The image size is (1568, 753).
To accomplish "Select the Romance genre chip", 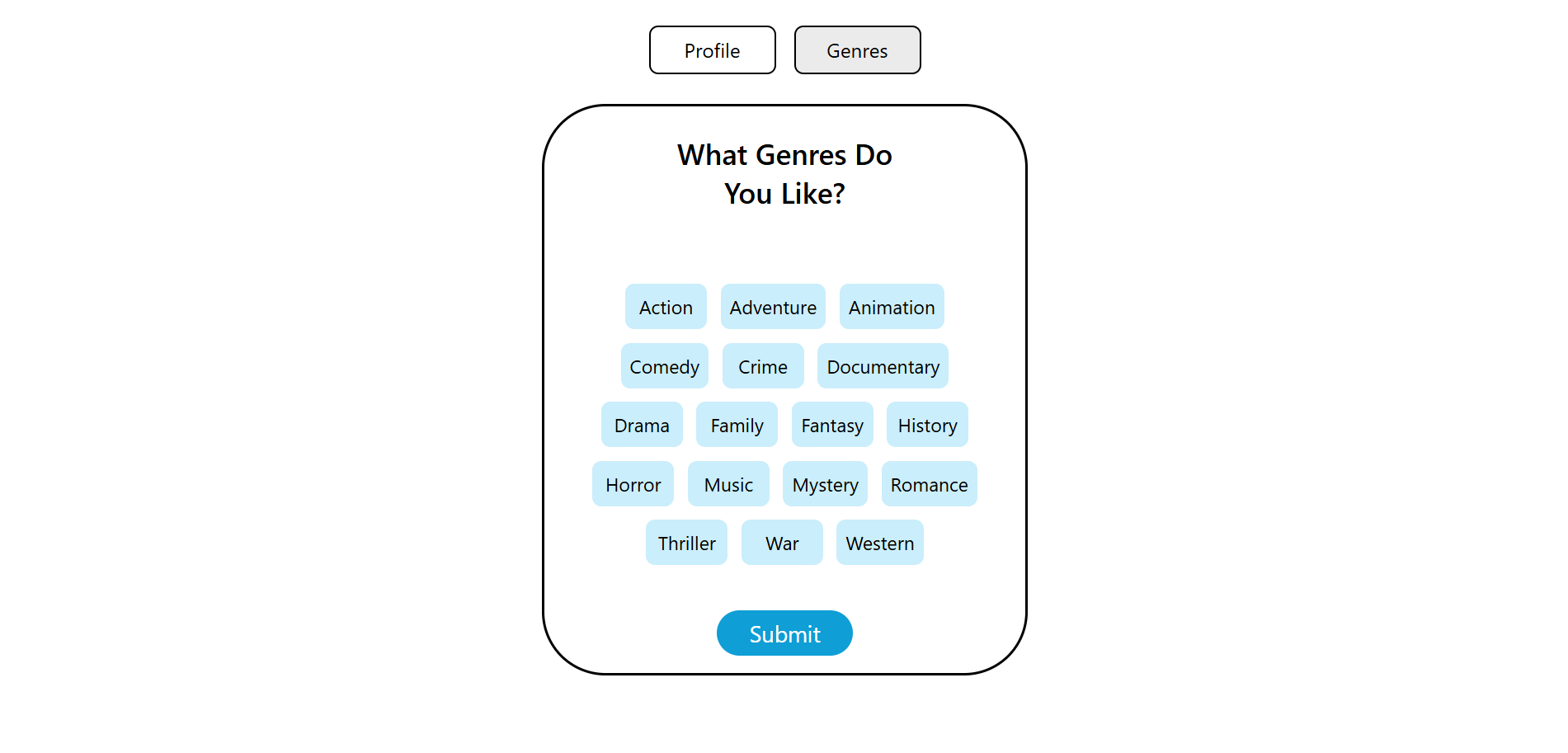I will [x=929, y=484].
